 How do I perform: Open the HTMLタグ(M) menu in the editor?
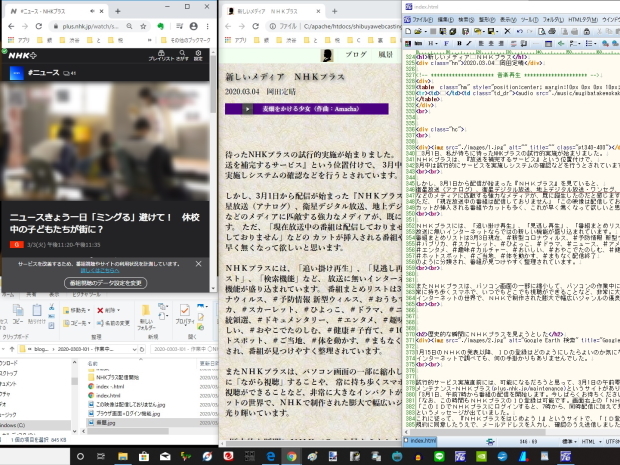[583, 19]
